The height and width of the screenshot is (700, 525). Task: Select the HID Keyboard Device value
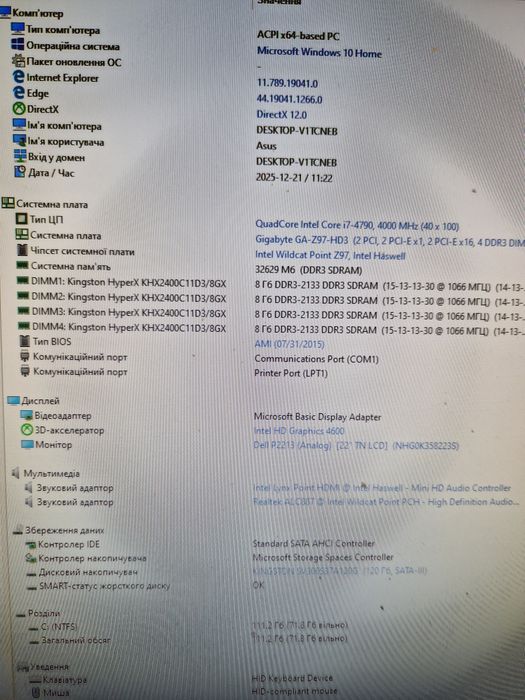(x=292, y=678)
